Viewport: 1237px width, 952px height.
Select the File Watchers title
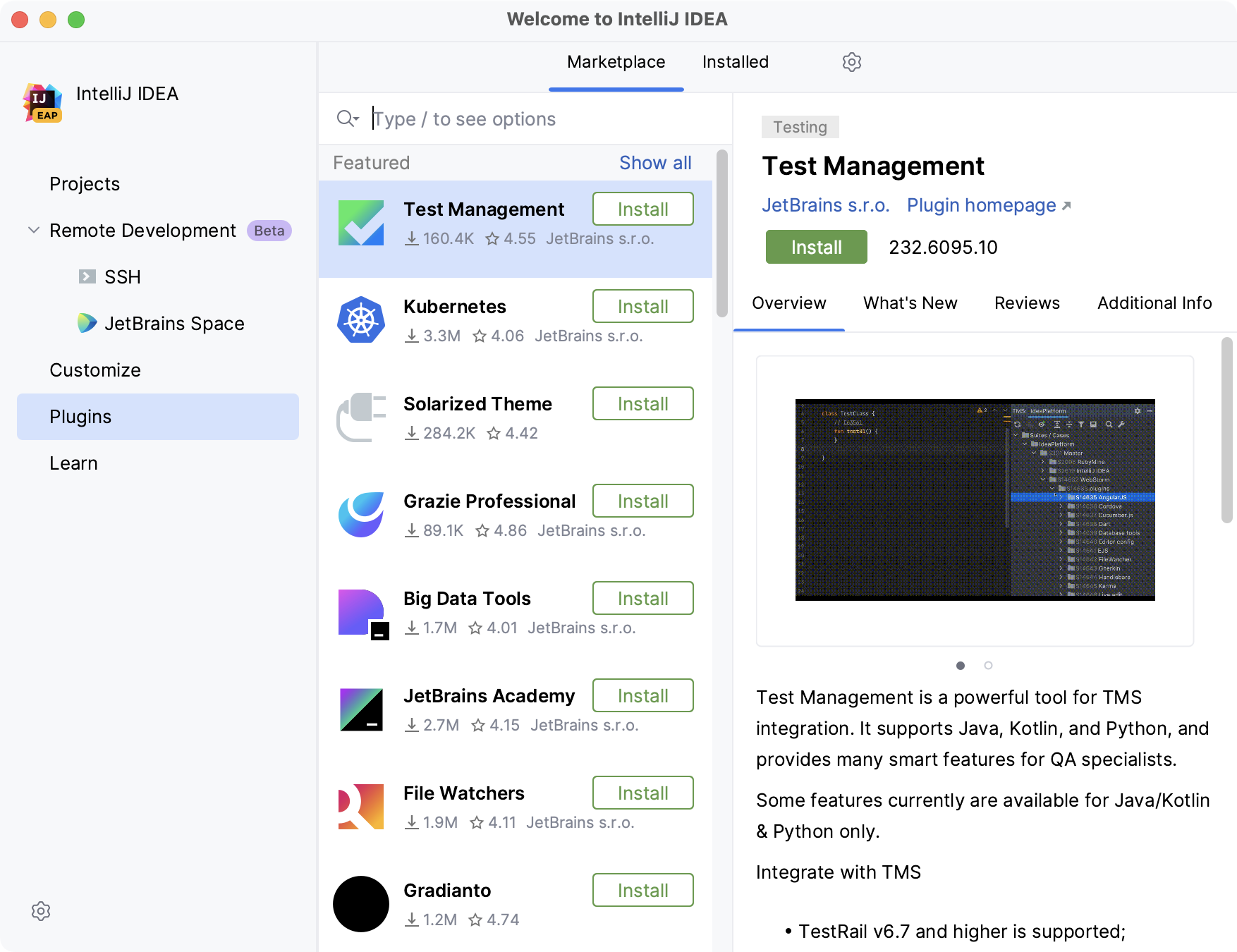(x=464, y=793)
